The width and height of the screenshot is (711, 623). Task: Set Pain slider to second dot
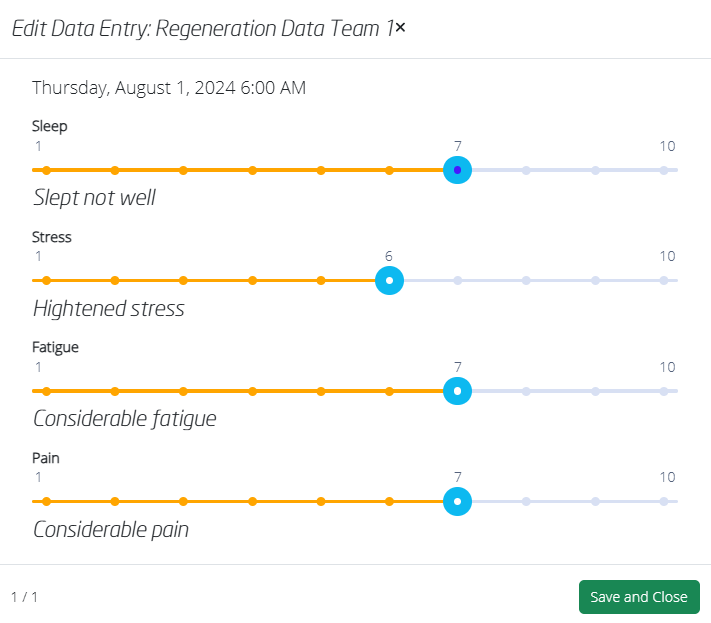pyautogui.click(x=115, y=501)
